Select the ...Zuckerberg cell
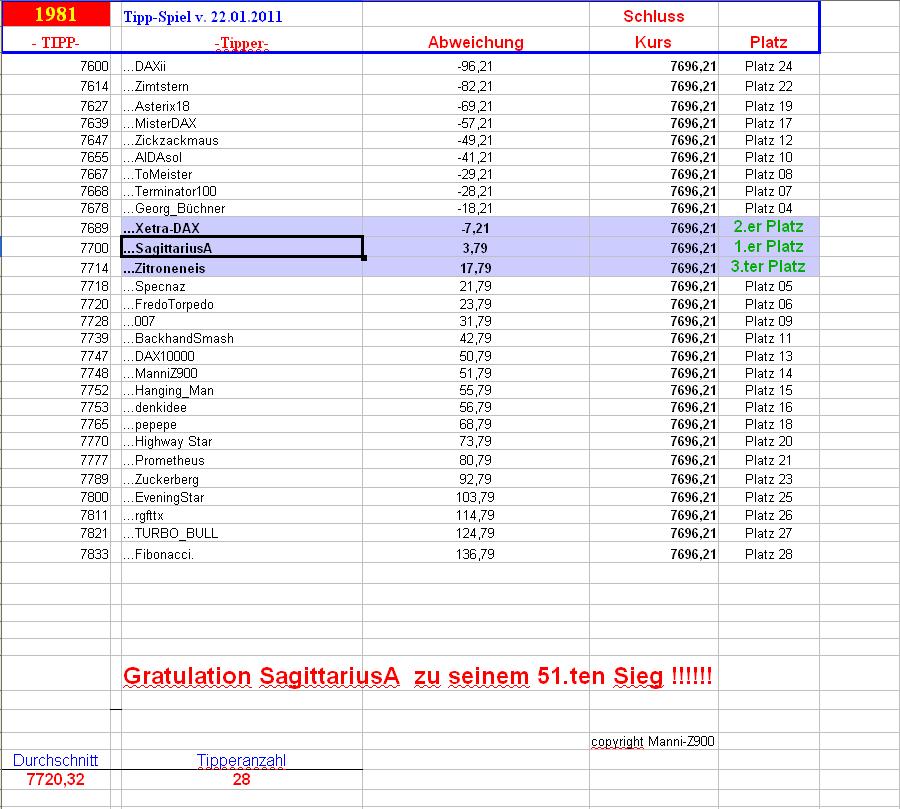 [242, 479]
